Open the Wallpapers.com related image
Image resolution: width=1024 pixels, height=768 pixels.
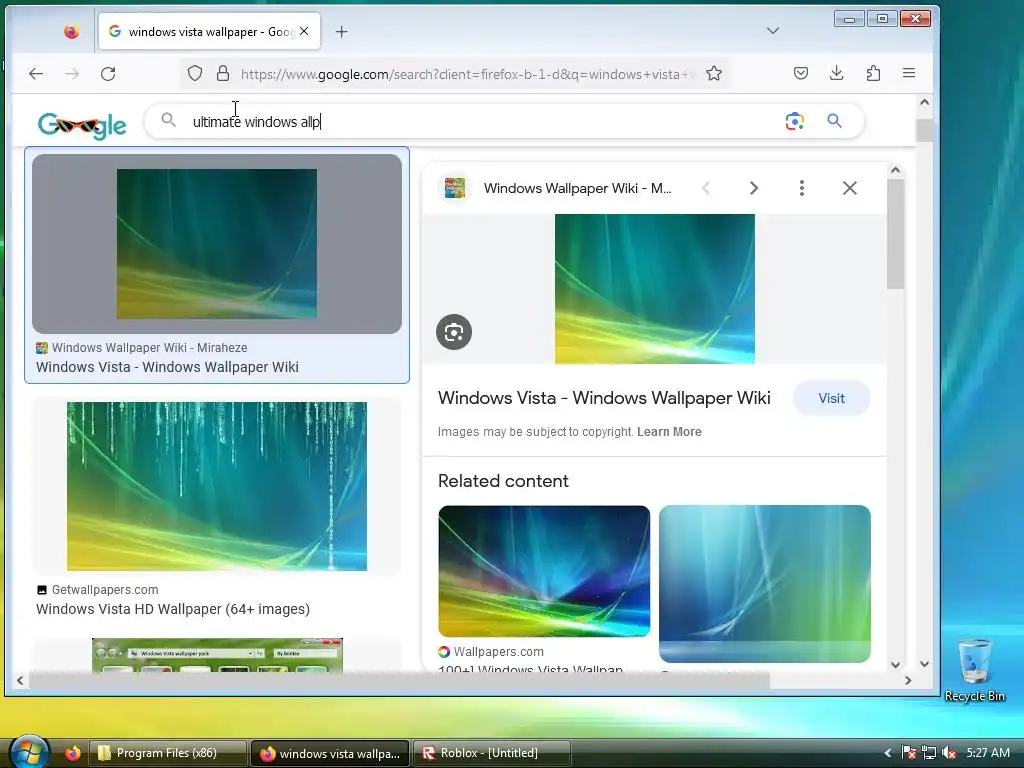click(544, 571)
